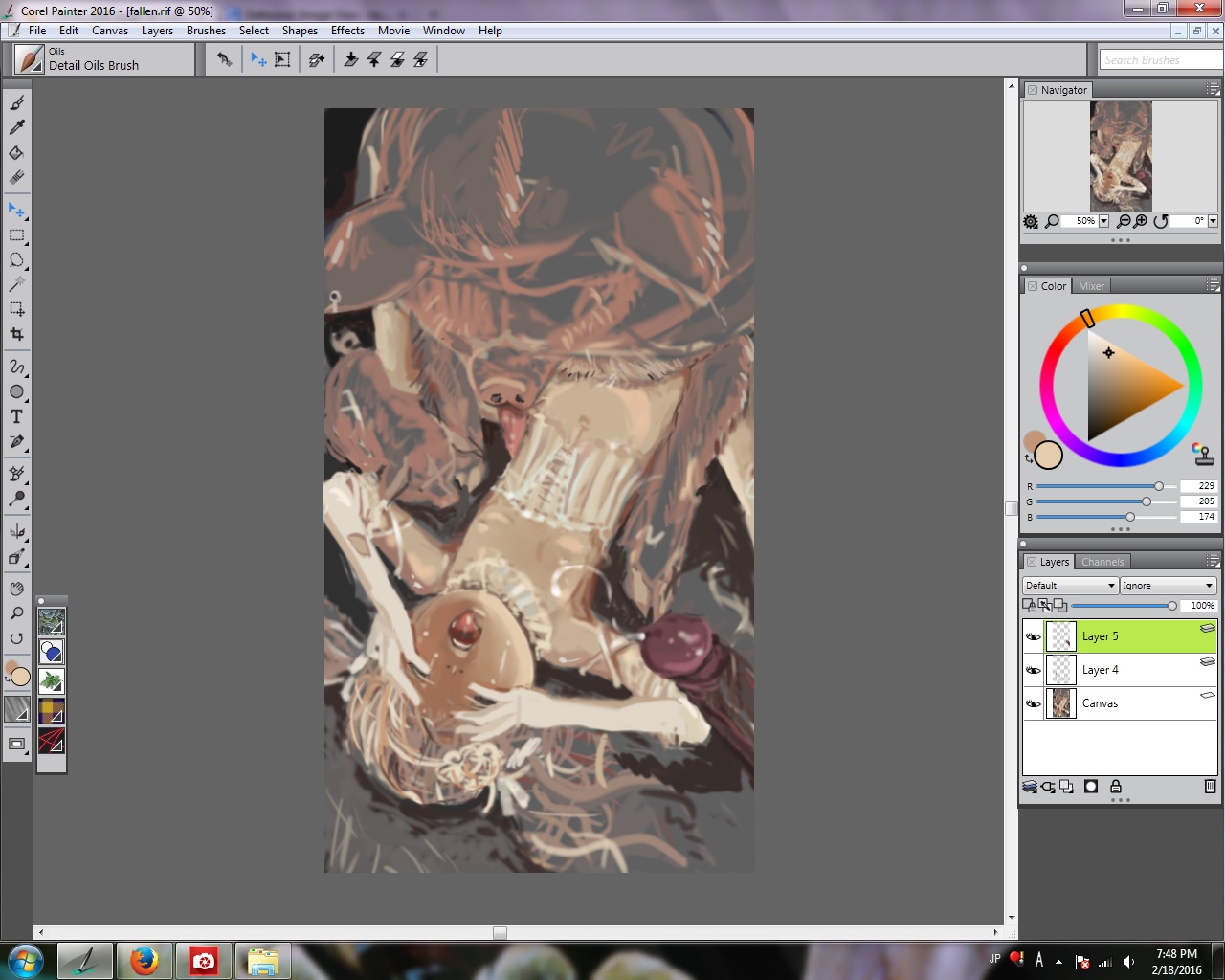Select the Paint Bucket tool
1225x980 pixels.
(16, 152)
